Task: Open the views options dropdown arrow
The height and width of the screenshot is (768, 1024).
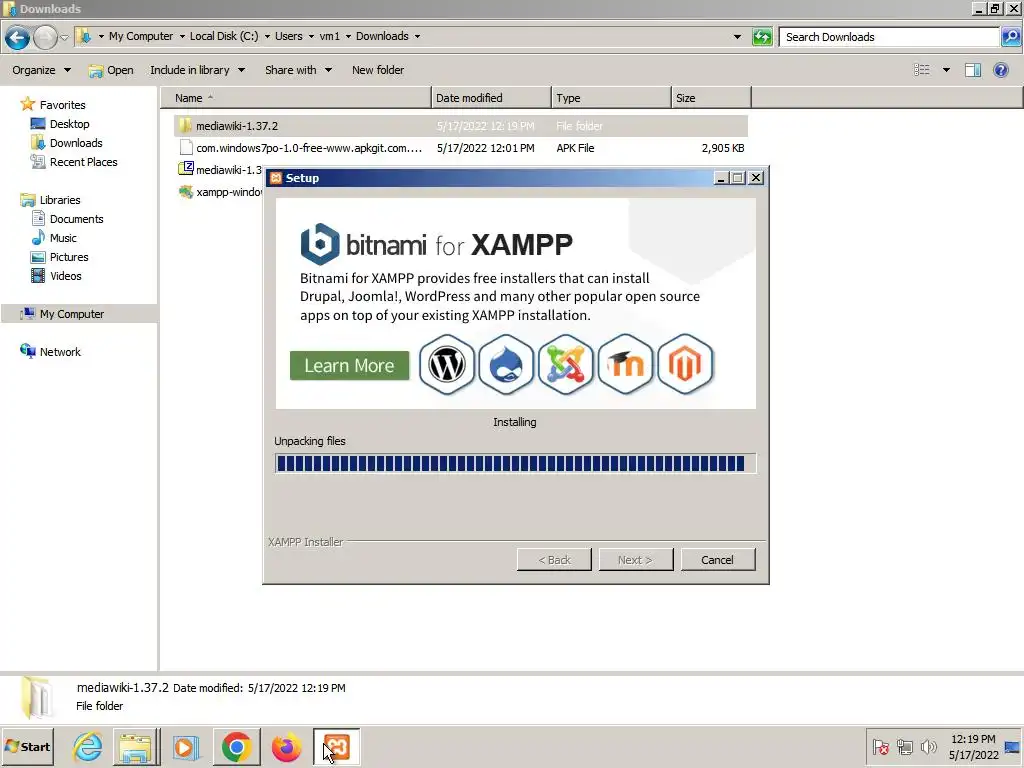Action: (946, 70)
